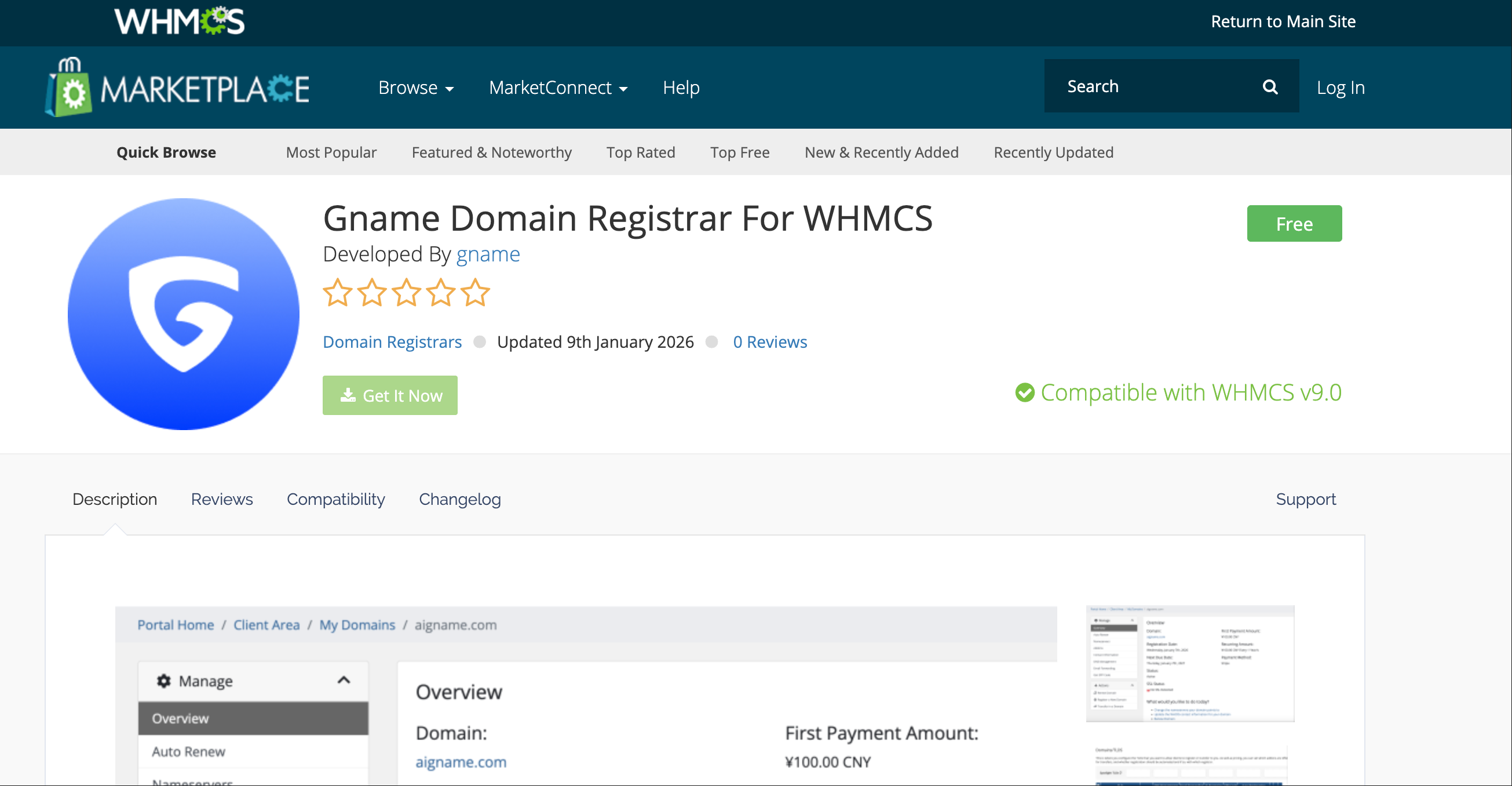The height and width of the screenshot is (786, 1512).
Task: Switch to the Reviews tab
Action: (222, 499)
